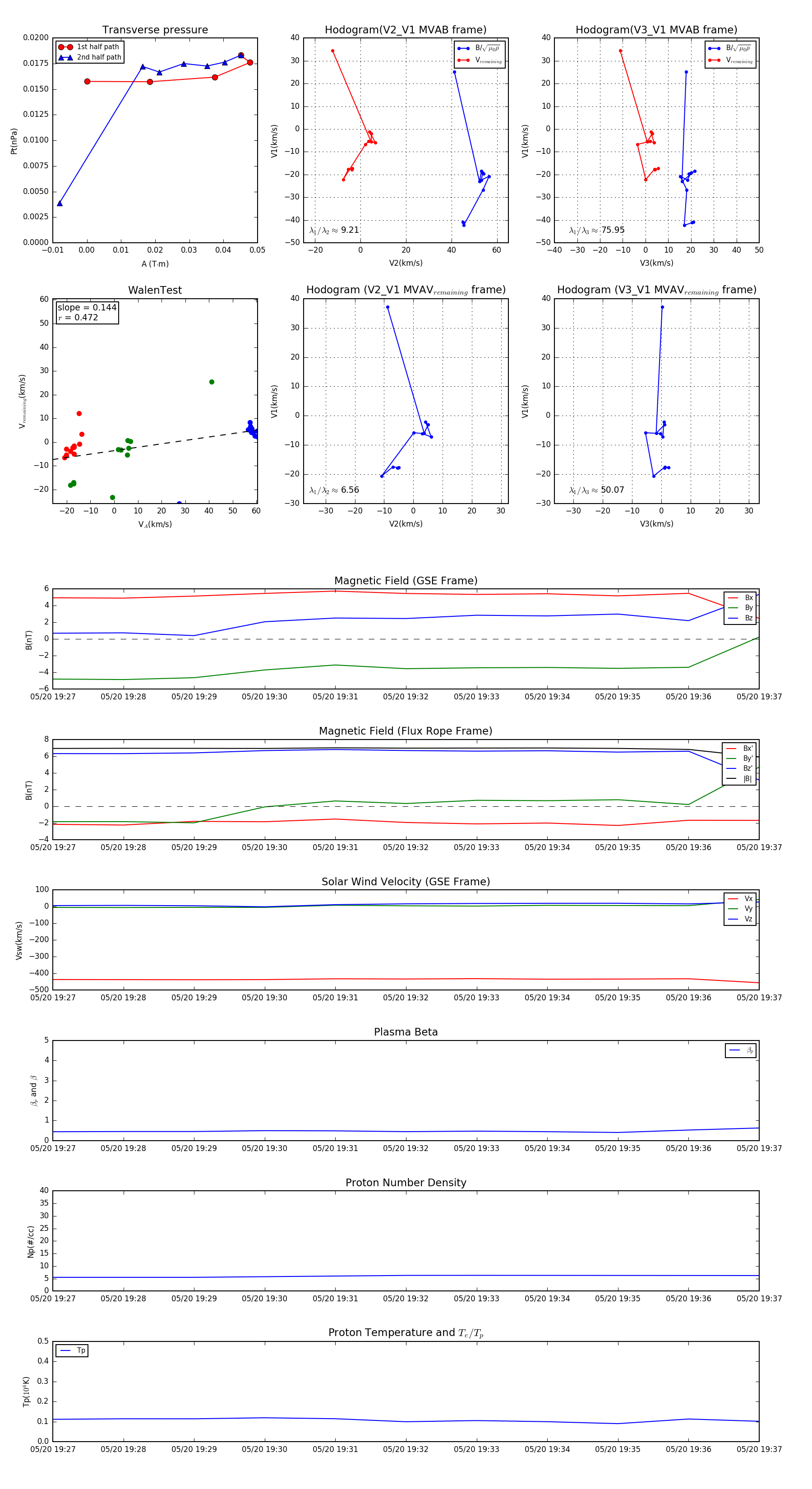Click 'Hodogram(V3_V1 MVAB frame)' title

pos(656,30)
